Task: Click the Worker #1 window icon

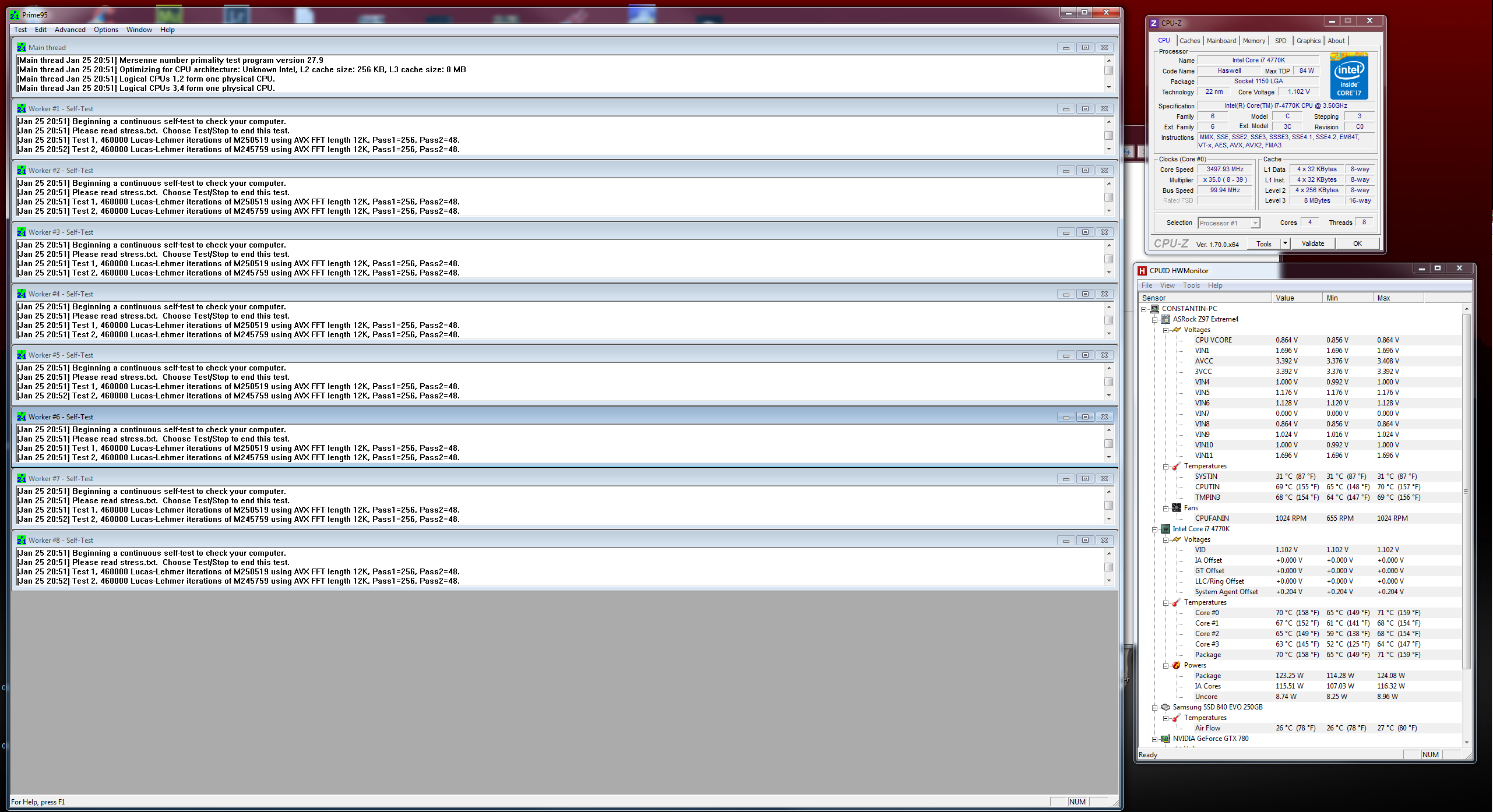Action: click(22, 109)
